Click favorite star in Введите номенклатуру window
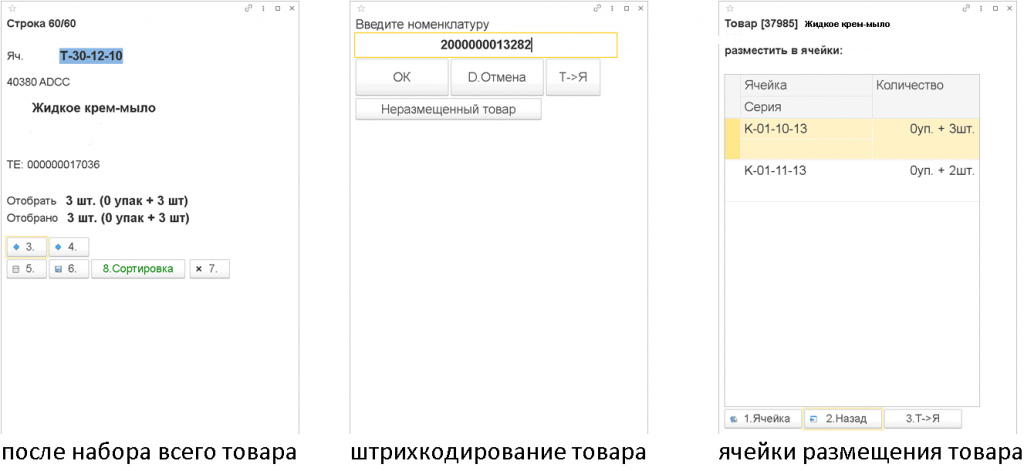Image resolution: width=1024 pixels, height=471 pixels. [360, 8]
